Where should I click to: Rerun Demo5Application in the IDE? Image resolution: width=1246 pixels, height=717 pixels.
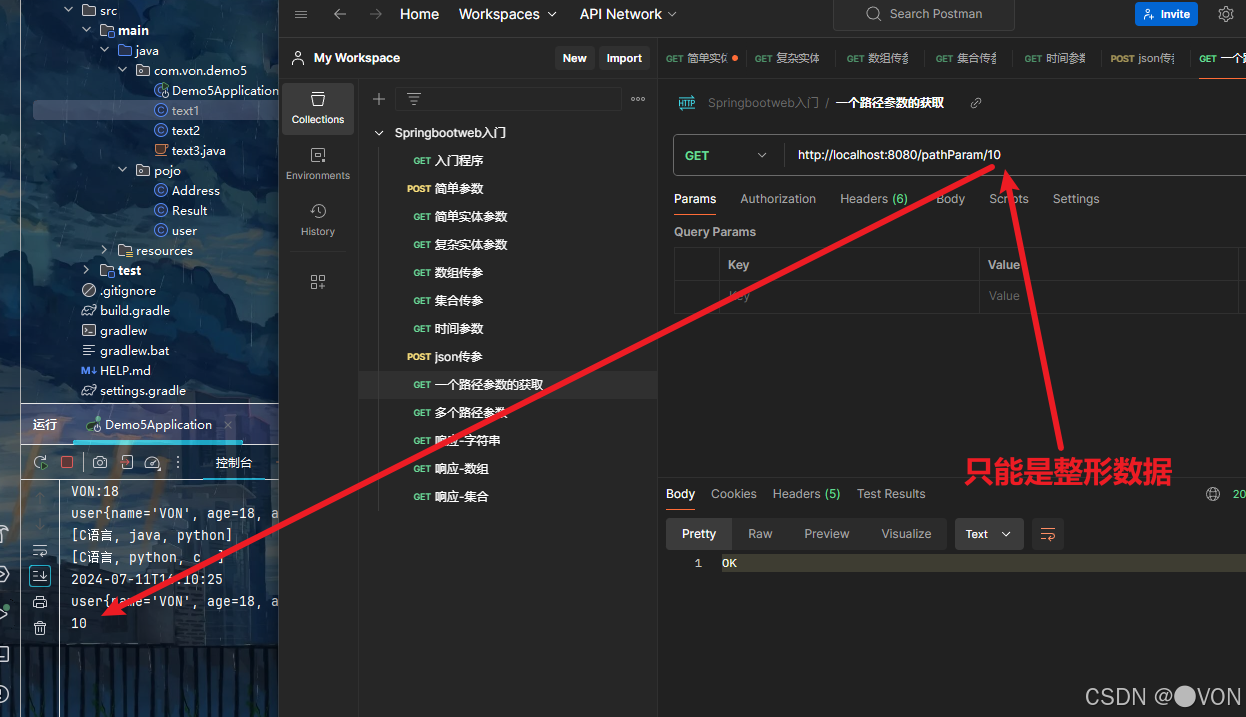point(40,462)
